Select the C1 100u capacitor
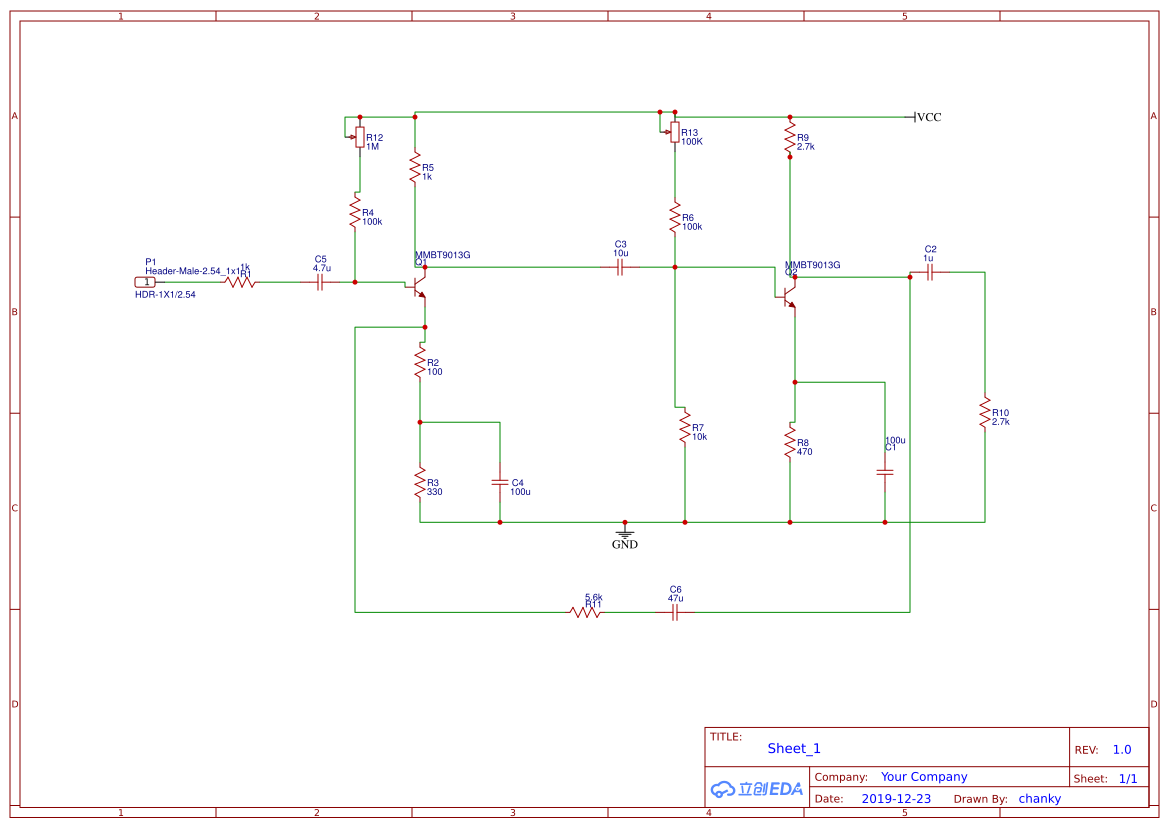Image resolution: width=1169 pixels, height=828 pixels. point(885,473)
